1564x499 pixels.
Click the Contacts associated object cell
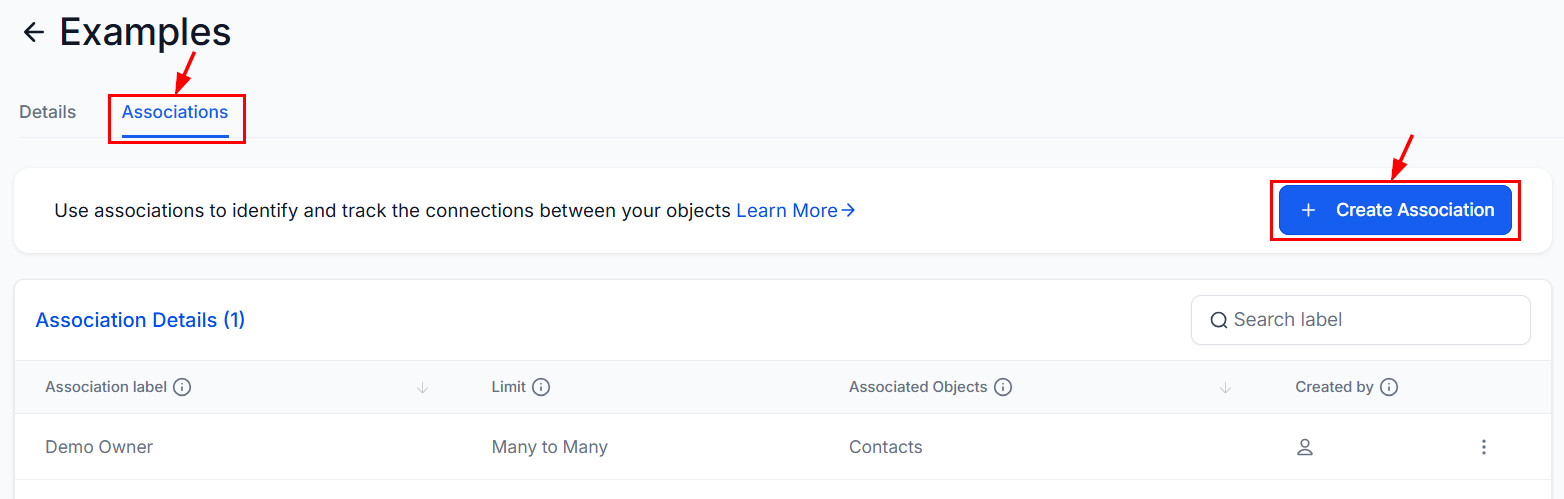pyautogui.click(x=886, y=447)
